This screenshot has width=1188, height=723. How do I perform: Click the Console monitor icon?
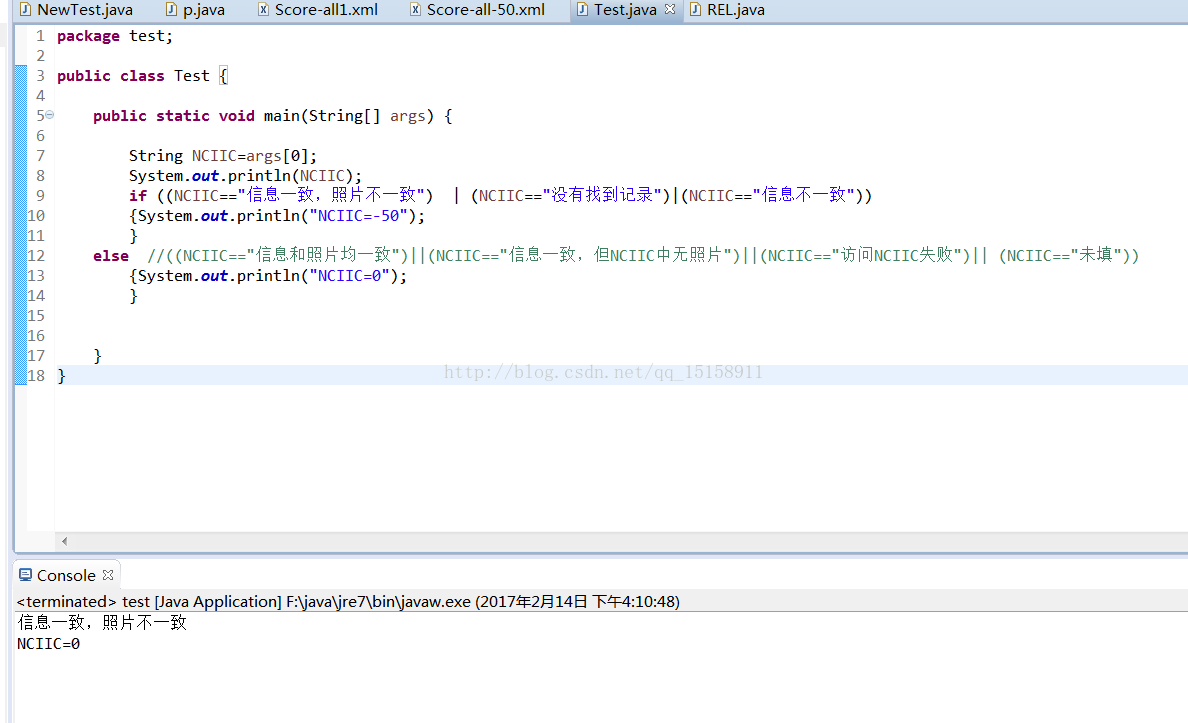tap(26, 575)
